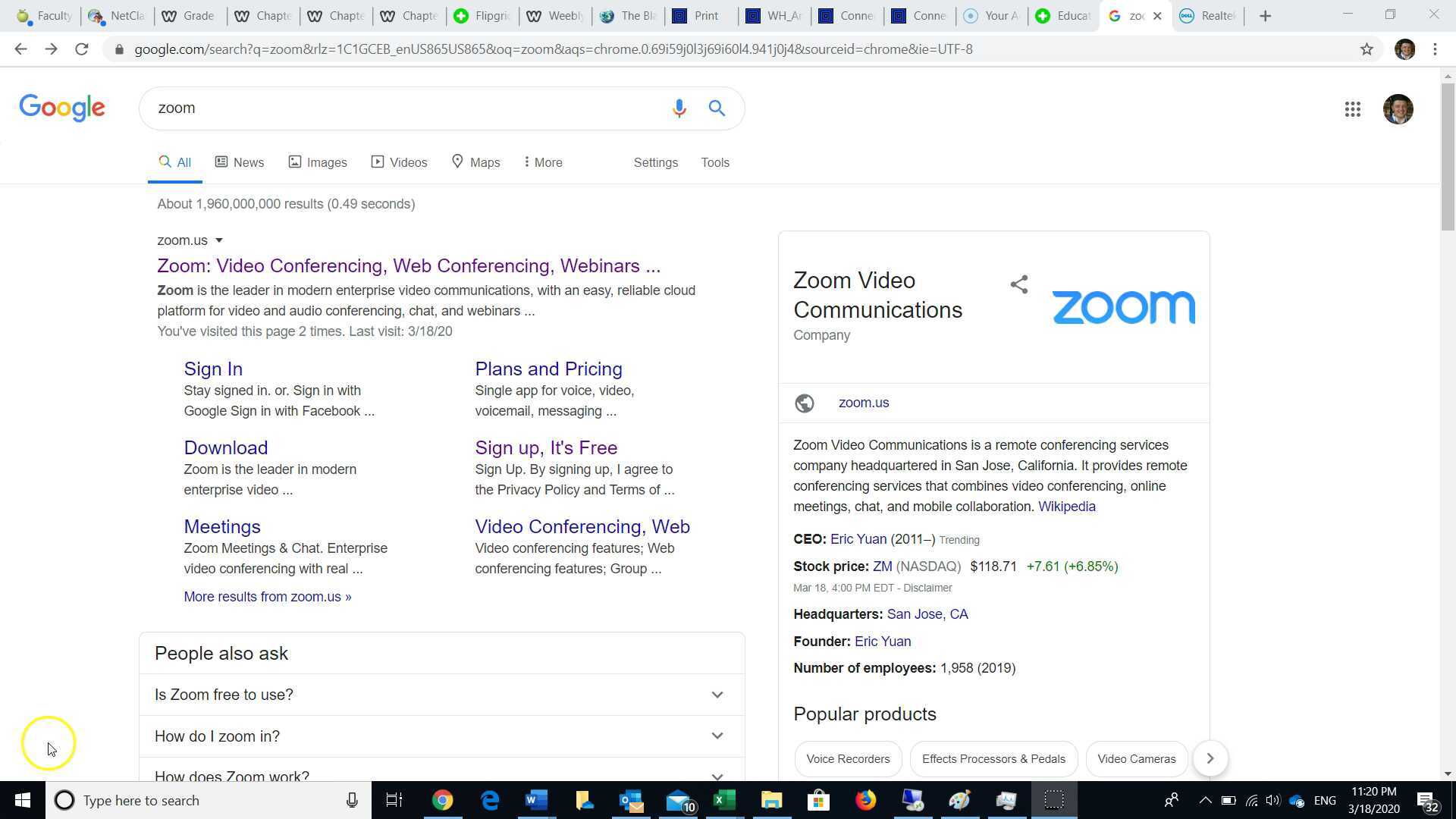Open the Google apps grid

point(1353,109)
